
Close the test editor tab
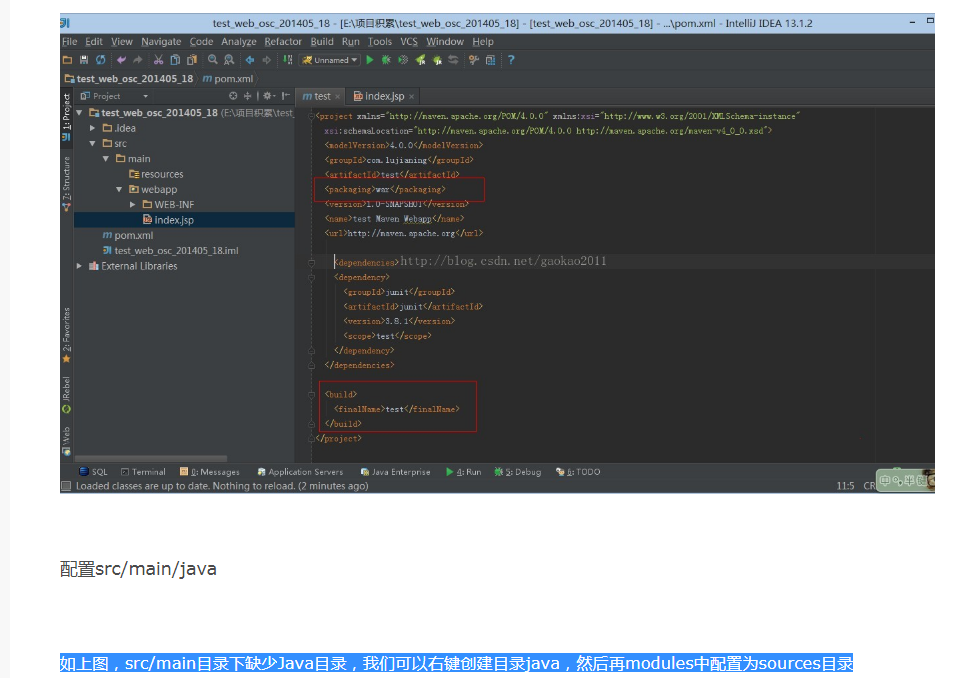tap(338, 97)
